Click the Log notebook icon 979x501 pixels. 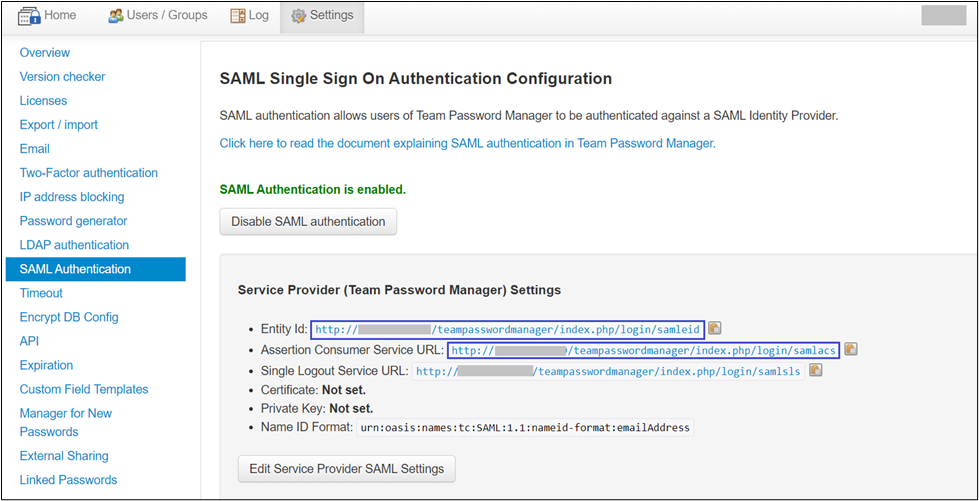click(238, 16)
